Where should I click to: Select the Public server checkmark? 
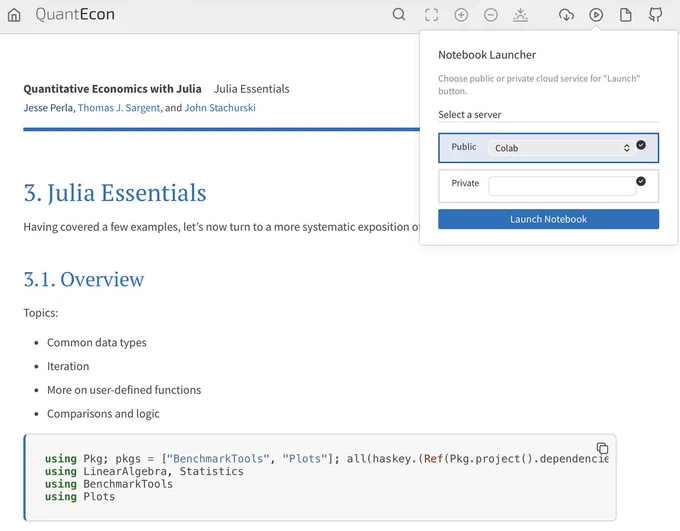[x=641, y=145]
